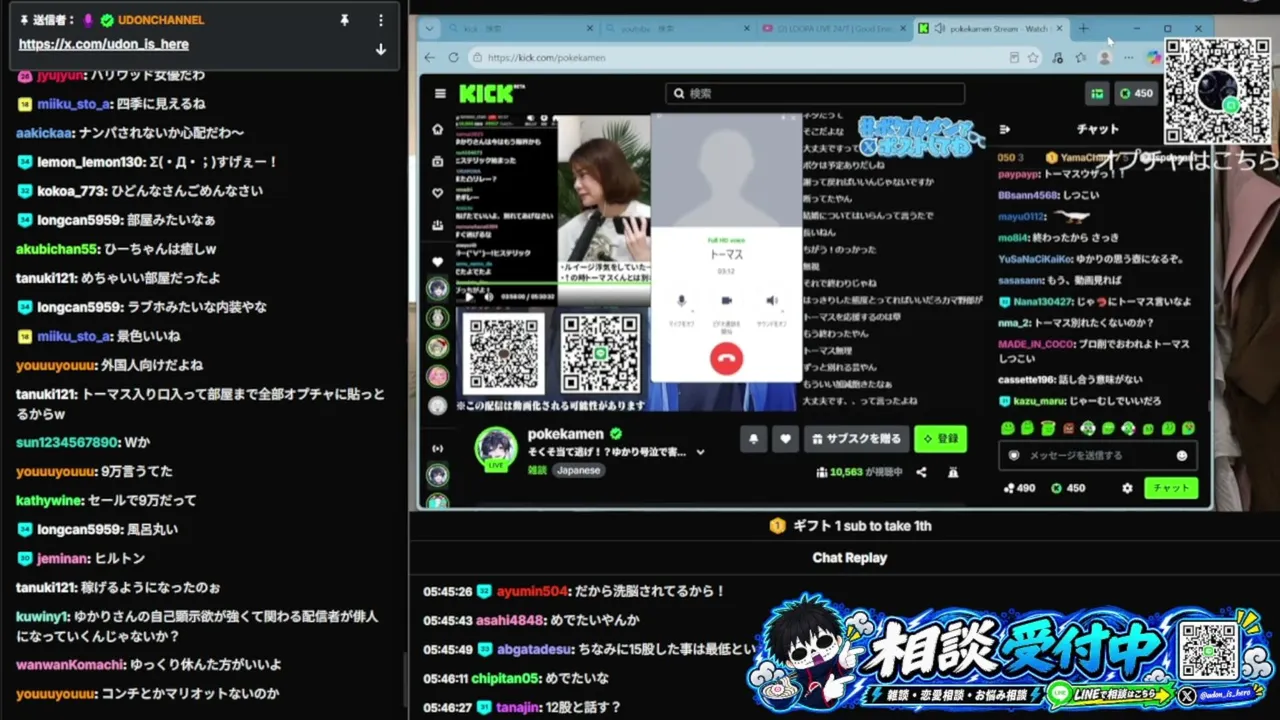Open Kick home from sidebar
1280x720 pixels.
[x=437, y=129]
